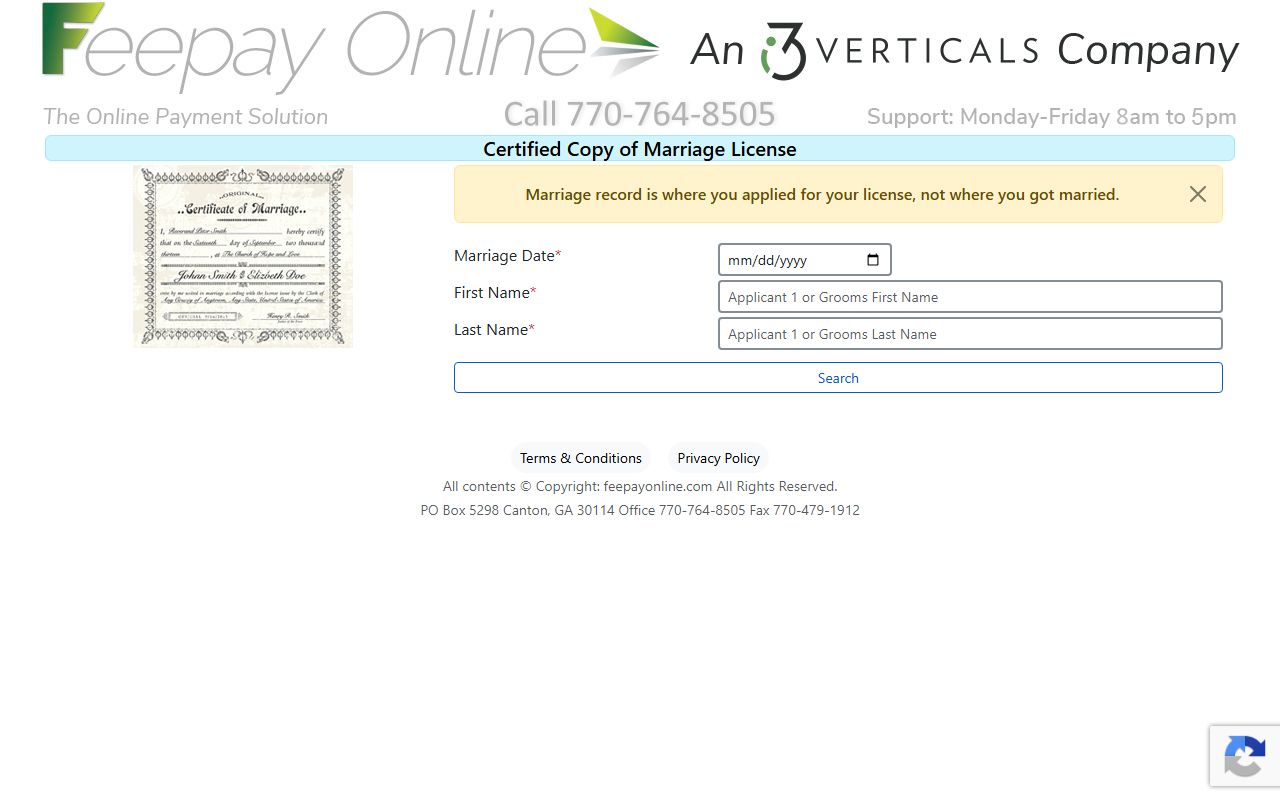Click The Online Payment Solution tagline

186,117
